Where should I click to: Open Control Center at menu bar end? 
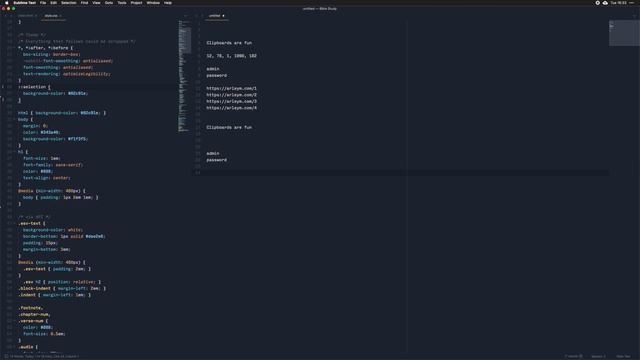[x=632, y=2]
